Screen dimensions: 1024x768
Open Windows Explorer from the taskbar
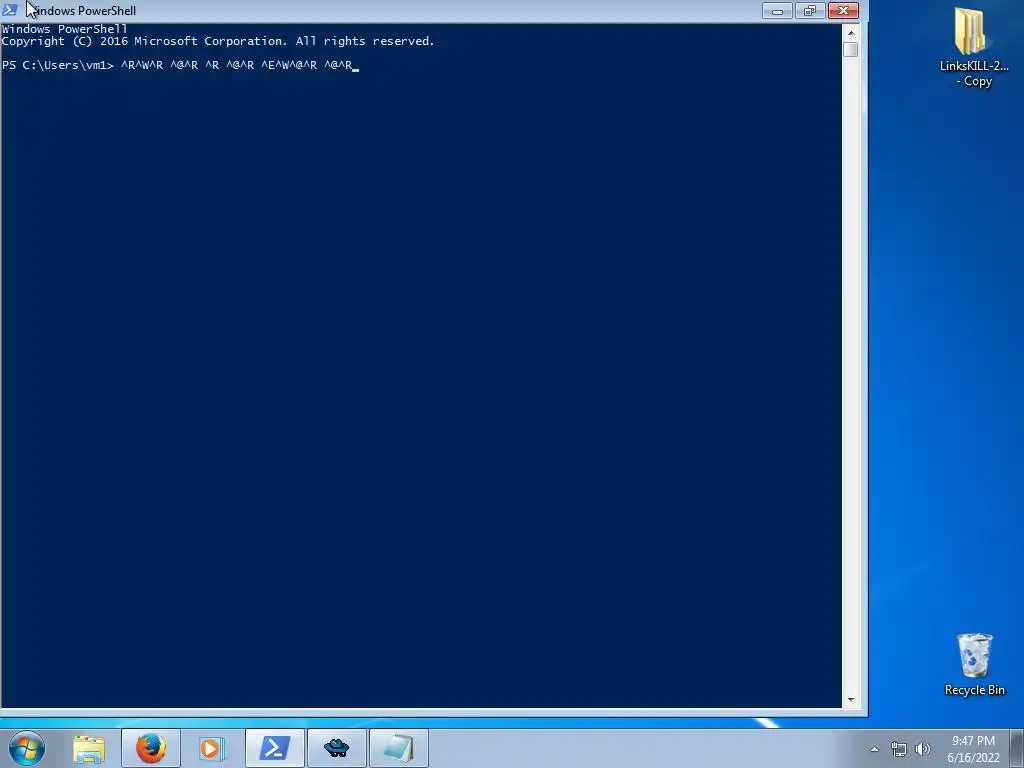89,748
